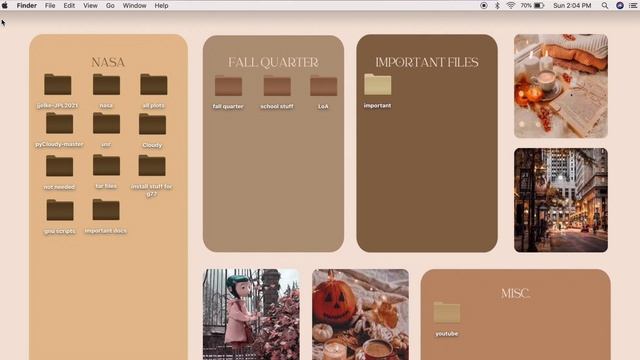Select the Cloudy folder icon

[x=152, y=124]
